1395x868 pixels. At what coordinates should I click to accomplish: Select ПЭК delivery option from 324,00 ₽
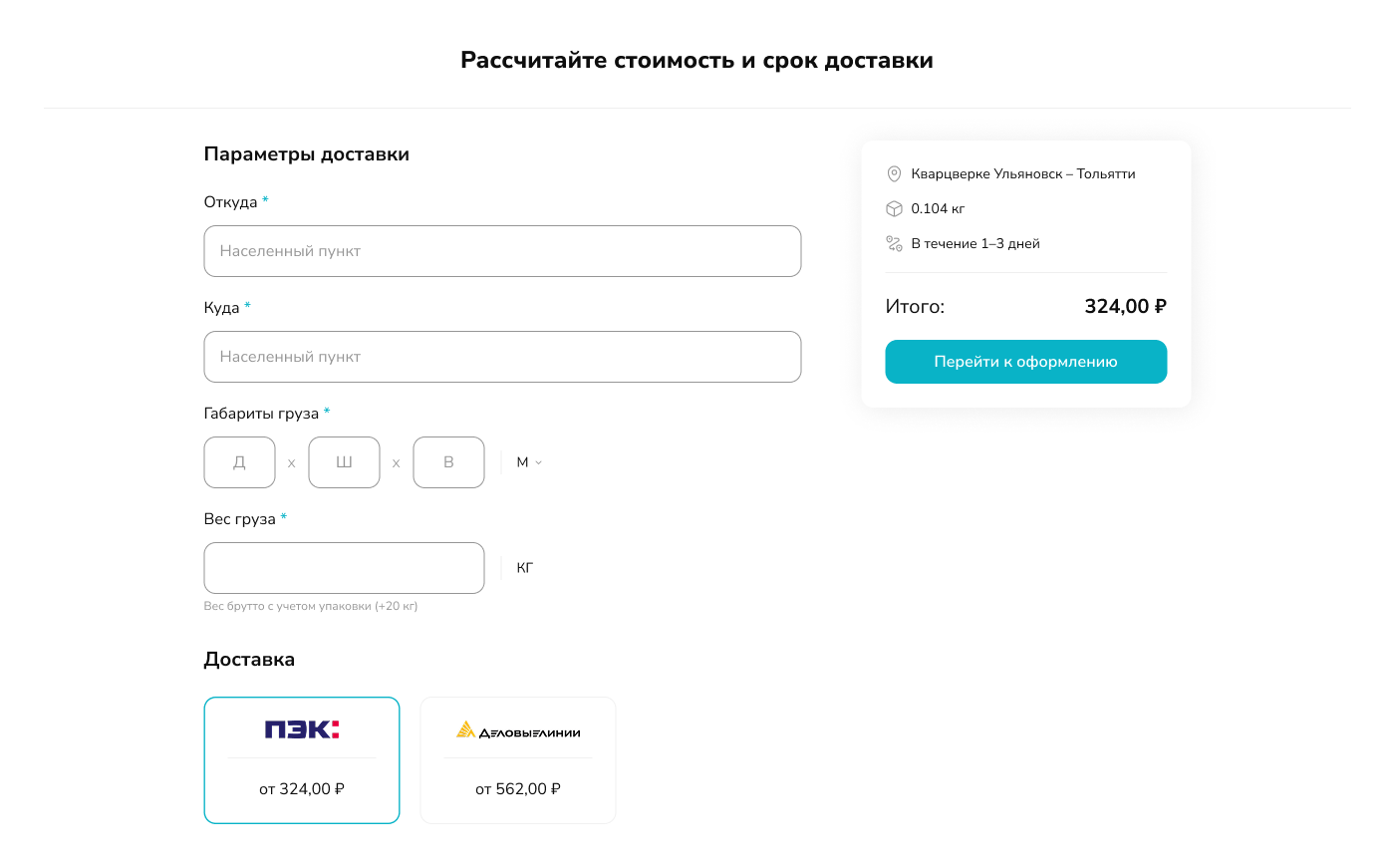302,788
